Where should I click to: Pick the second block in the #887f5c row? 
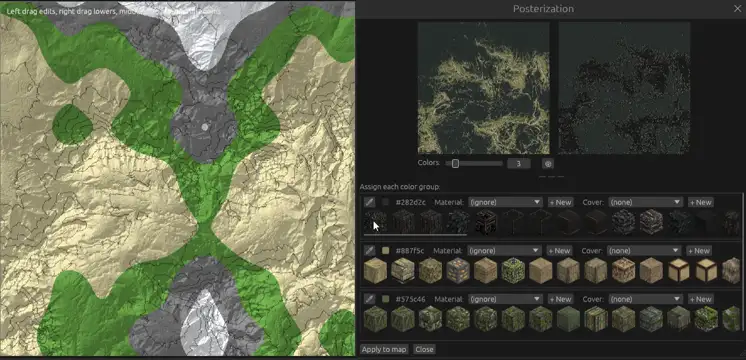[x=403, y=270]
